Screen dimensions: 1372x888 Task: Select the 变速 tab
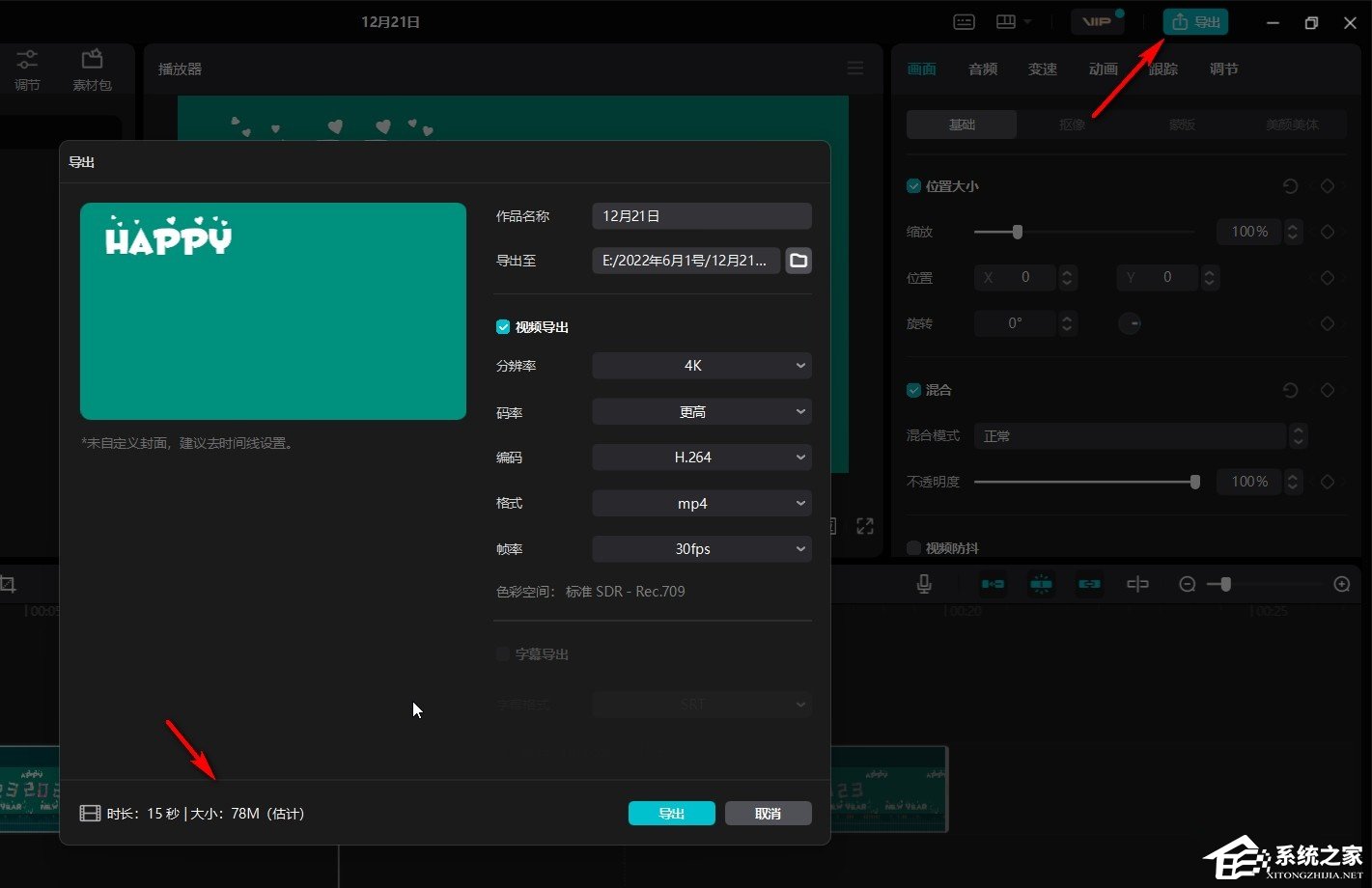click(x=1043, y=69)
